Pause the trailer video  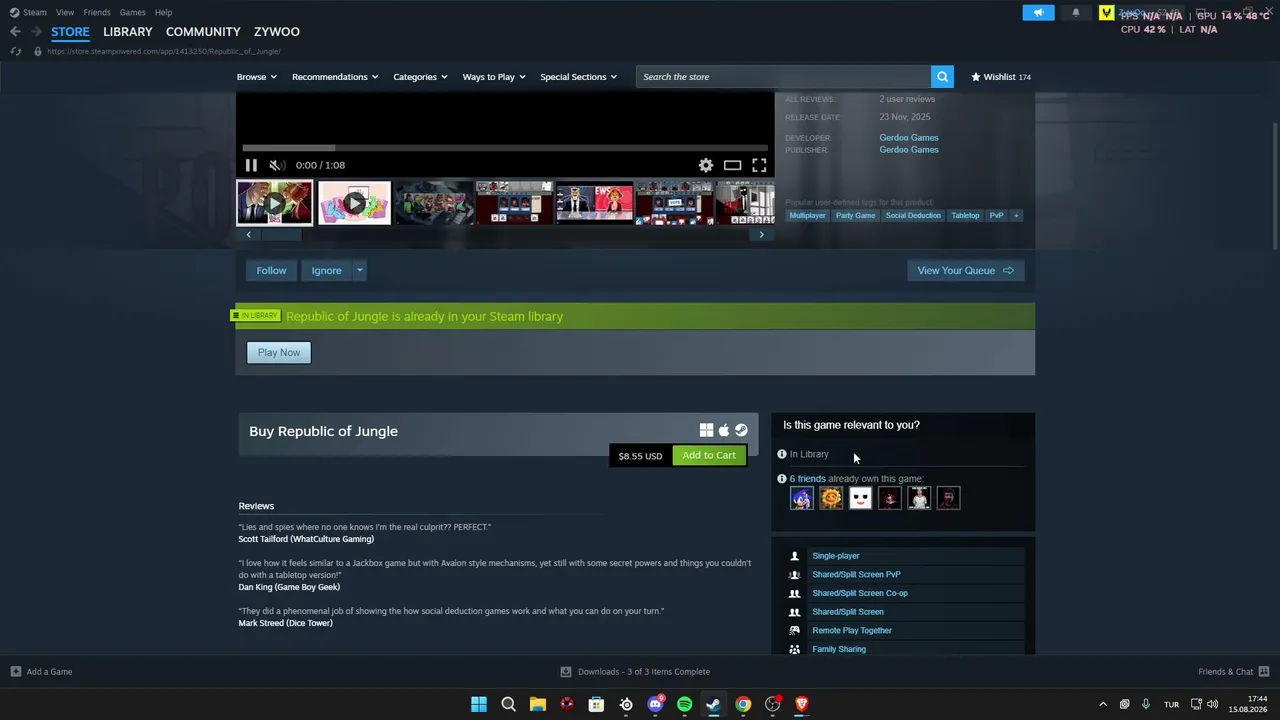(251, 165)
